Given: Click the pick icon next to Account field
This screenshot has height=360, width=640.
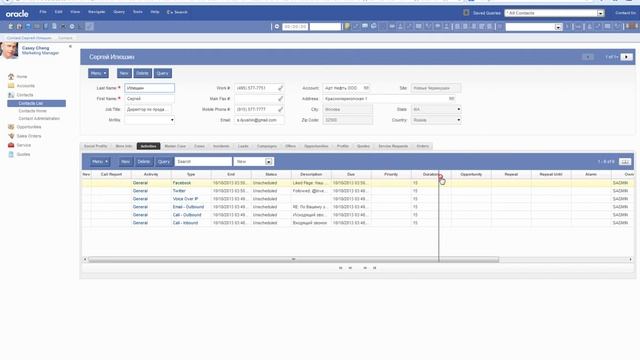Looking at the screenshot, I should click(366, 88).
